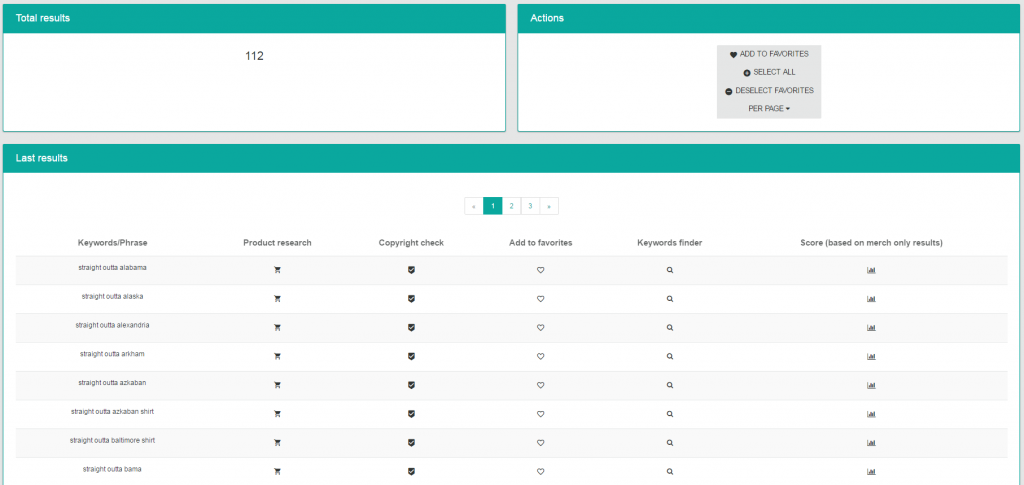1024x485 pixels.
Task: Click the Keywords/Phrase column header
Action: click(112, 243)
